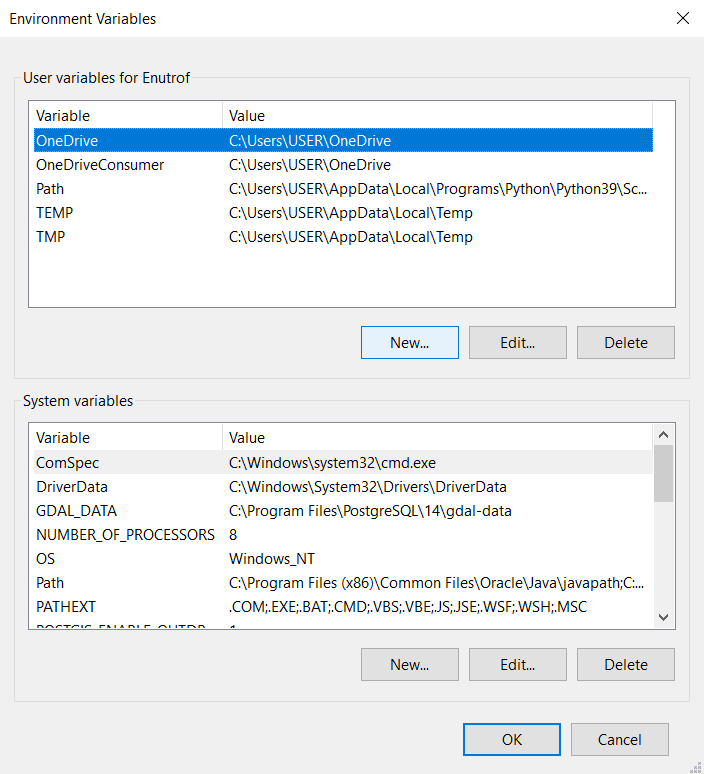Select the OneDriveConsumer user variable
This screenshot has width=704, height=774.
343,165
